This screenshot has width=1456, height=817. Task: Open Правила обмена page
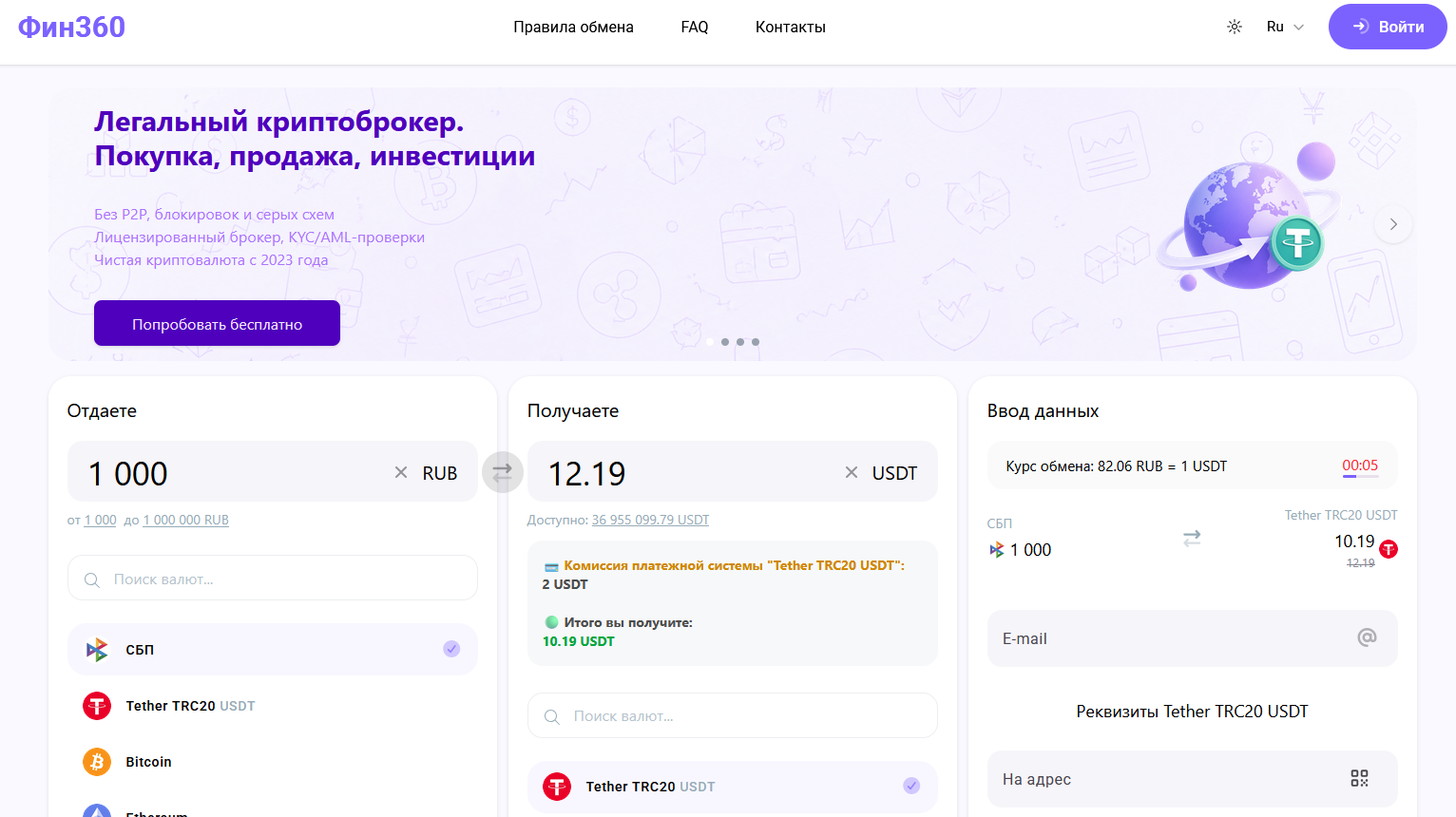coord(573,27)
